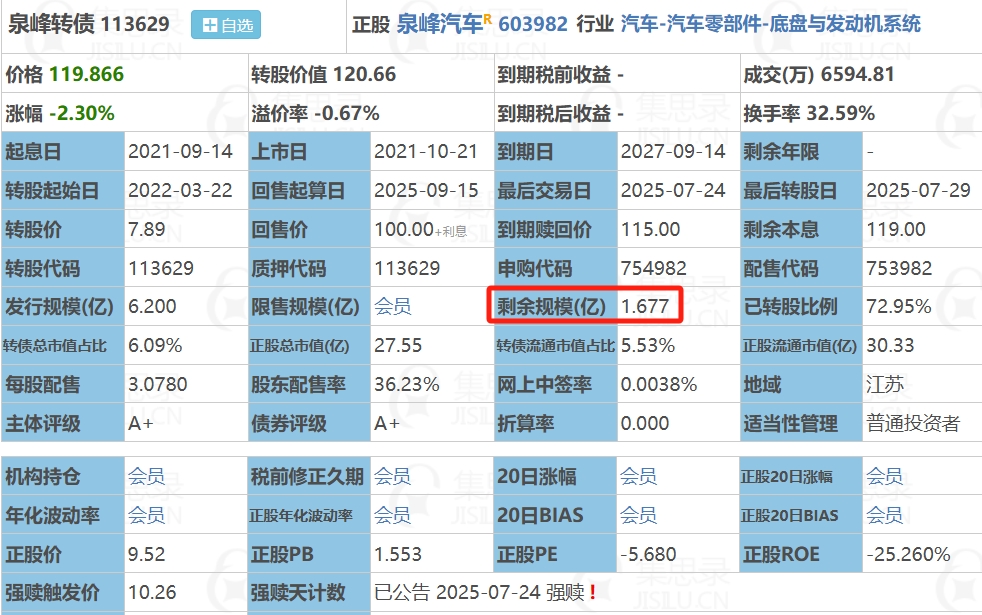Open 会员 link for 正股年化波动率

pos(393,515)
